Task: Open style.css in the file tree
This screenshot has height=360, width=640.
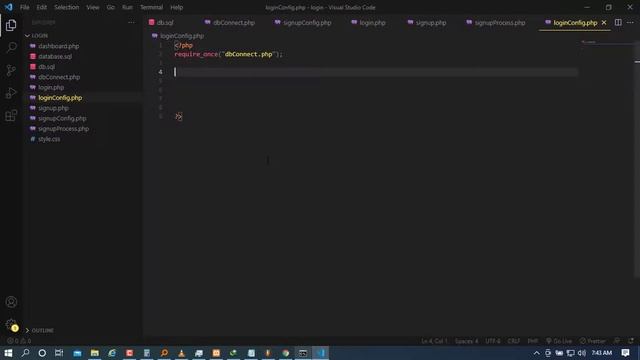Action: pyautogui.click(x=49, y=139)
